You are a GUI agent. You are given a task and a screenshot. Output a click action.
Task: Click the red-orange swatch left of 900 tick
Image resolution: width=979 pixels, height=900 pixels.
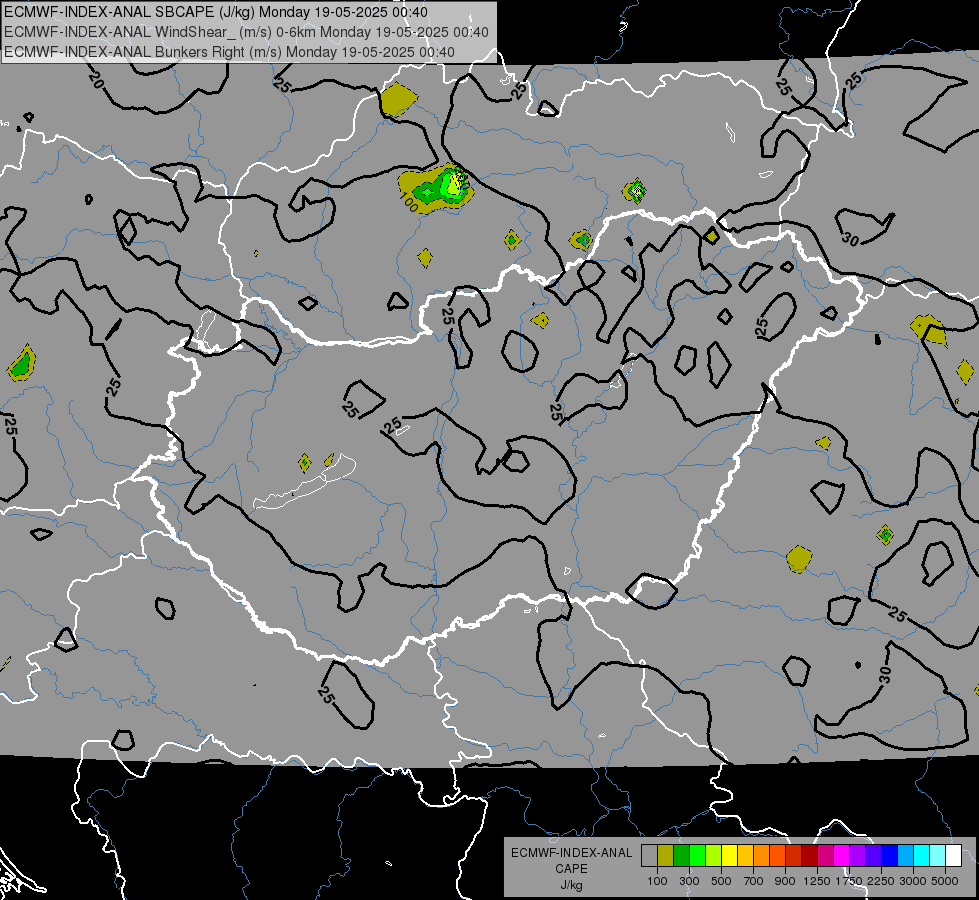(777, 856)
